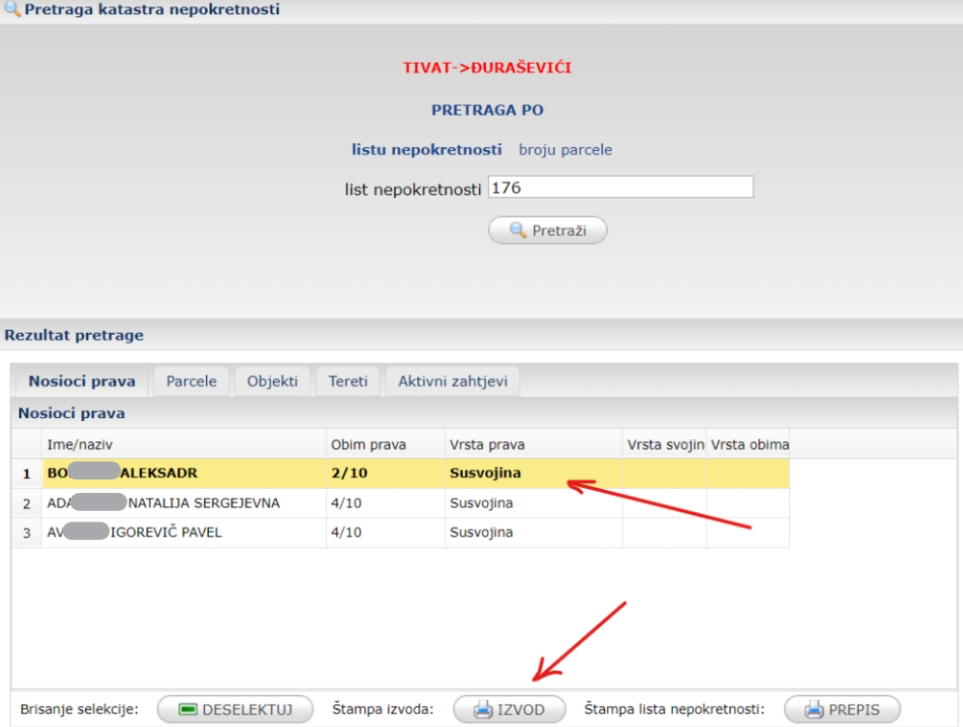Click the Pretraga katastra nepokretnosti title

pyautogui.click(x=152, y=9)
